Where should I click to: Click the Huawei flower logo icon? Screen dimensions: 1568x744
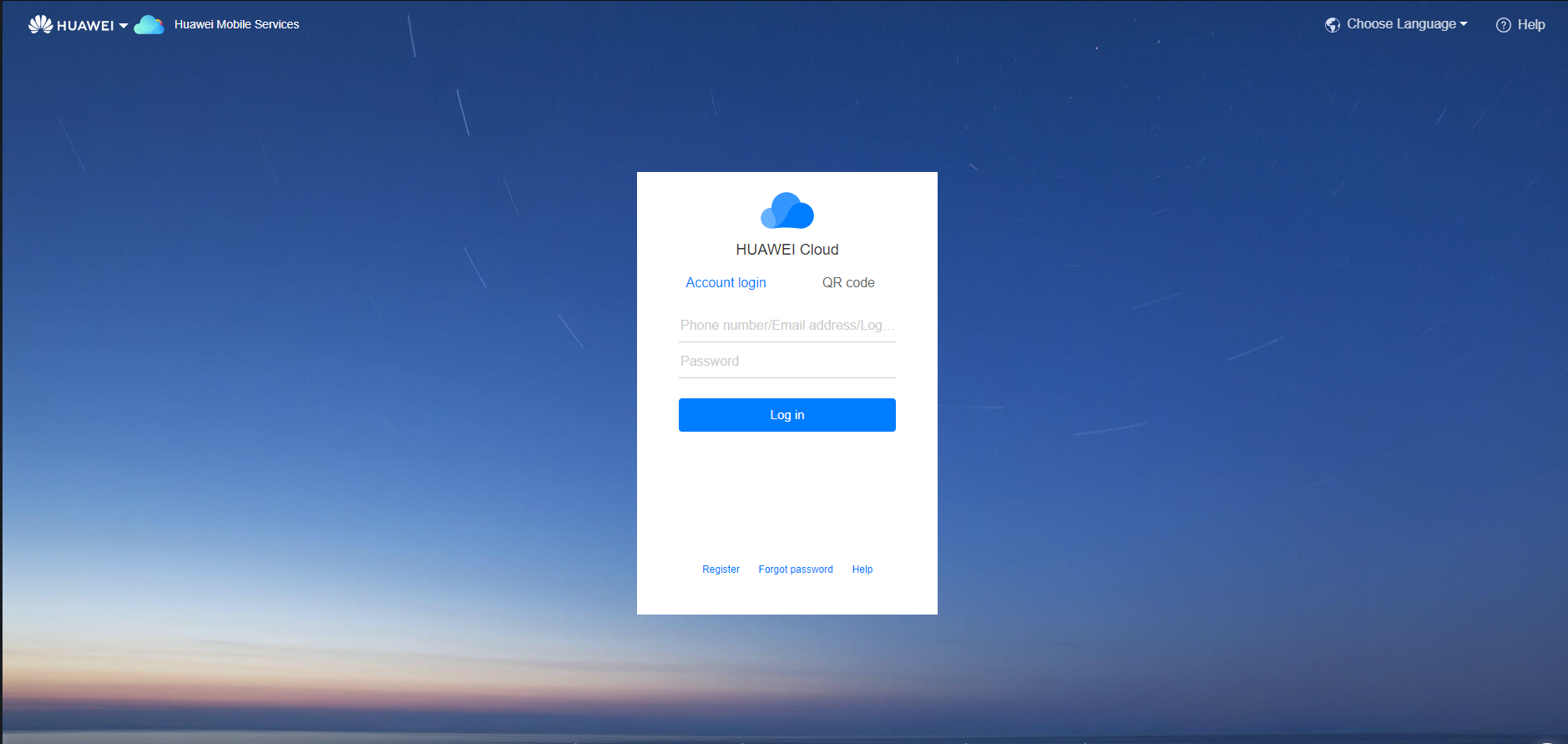click(x=40, y=24)
